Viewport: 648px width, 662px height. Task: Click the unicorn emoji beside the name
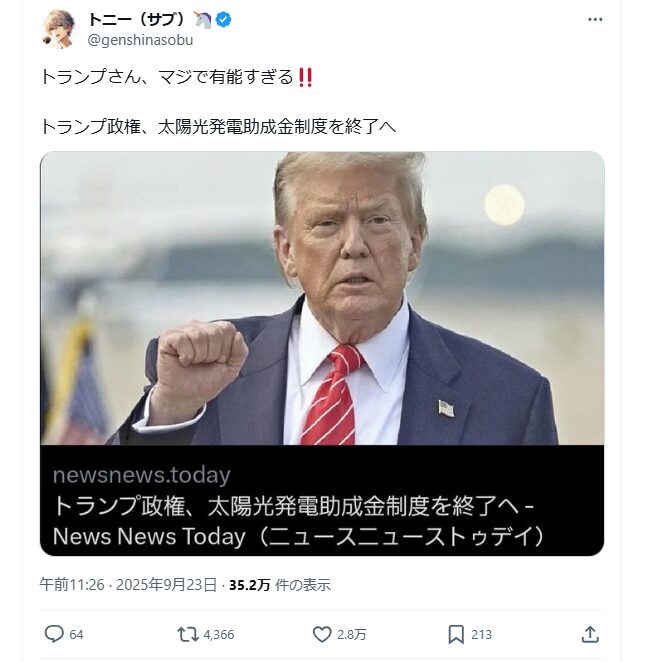203,19
